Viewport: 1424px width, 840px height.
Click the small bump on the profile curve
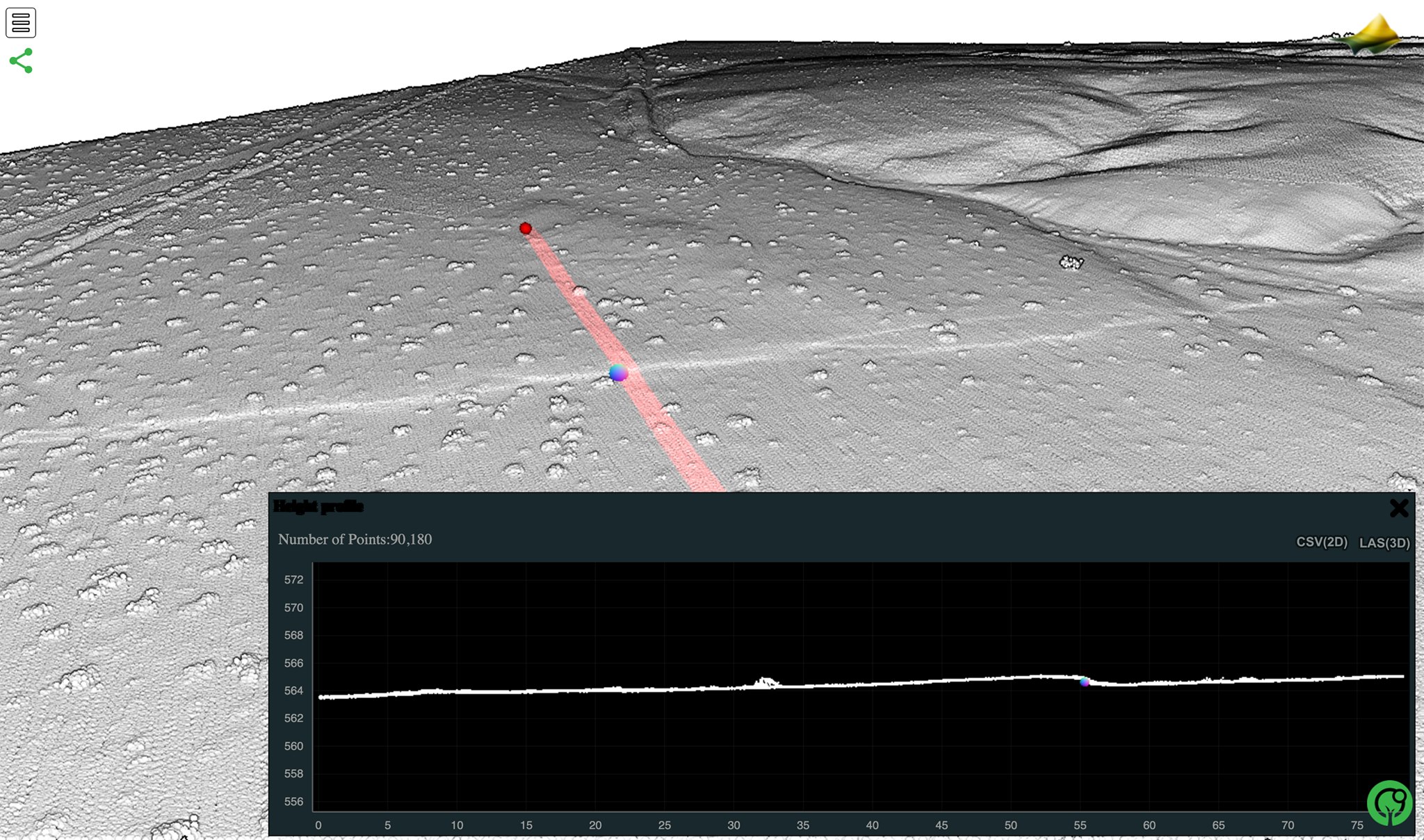pyautogui.click(x=766, y=682)
